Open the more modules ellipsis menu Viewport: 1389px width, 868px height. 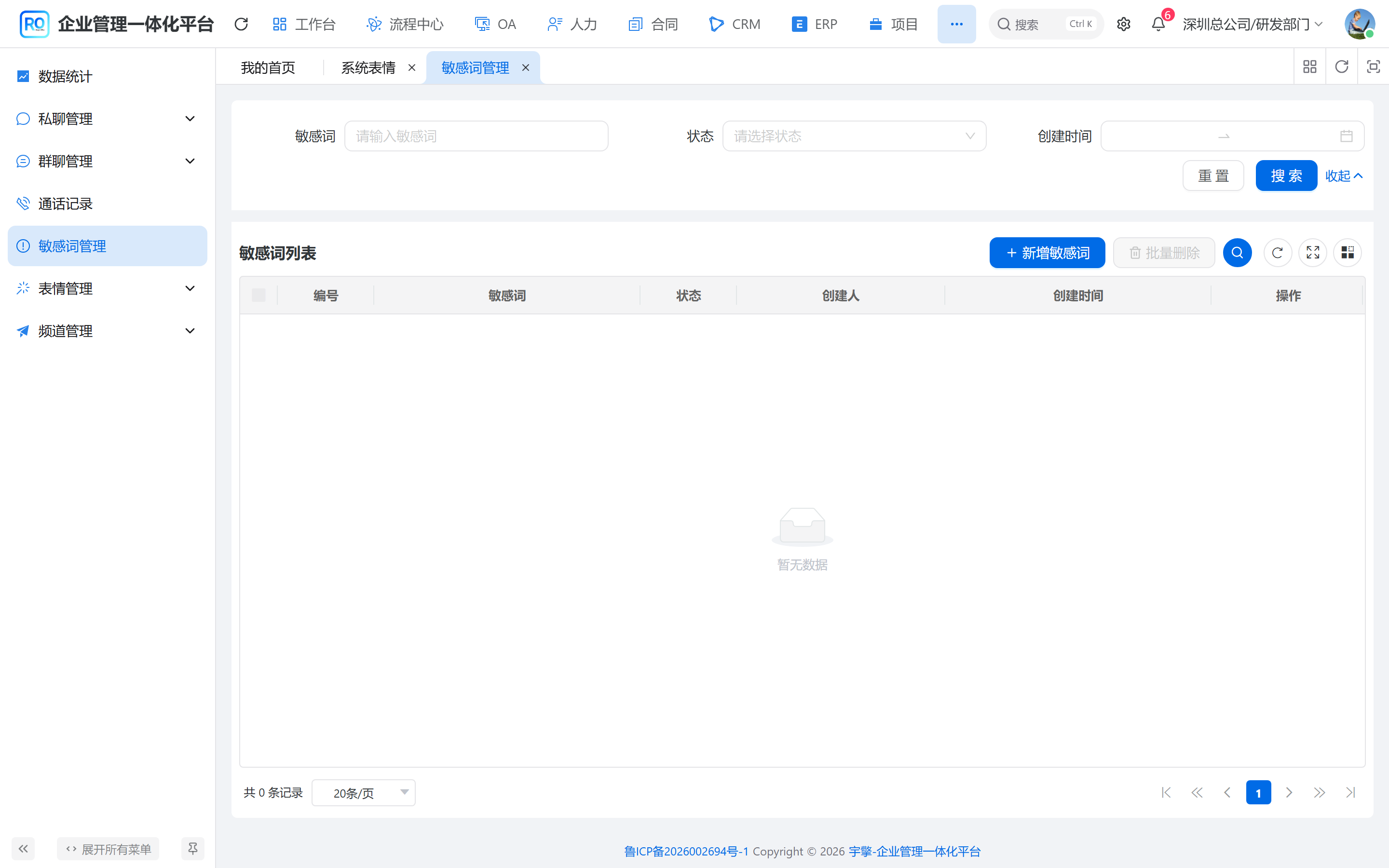pos(956,24)
